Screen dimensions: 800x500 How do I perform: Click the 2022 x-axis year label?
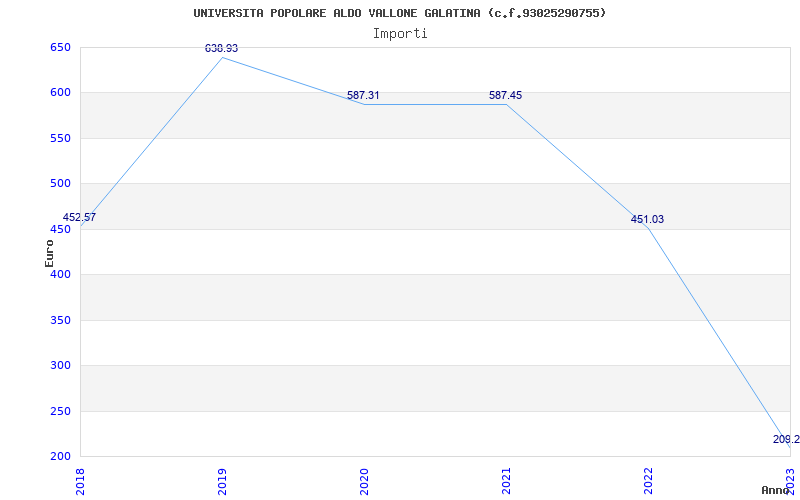coord(648,481)
